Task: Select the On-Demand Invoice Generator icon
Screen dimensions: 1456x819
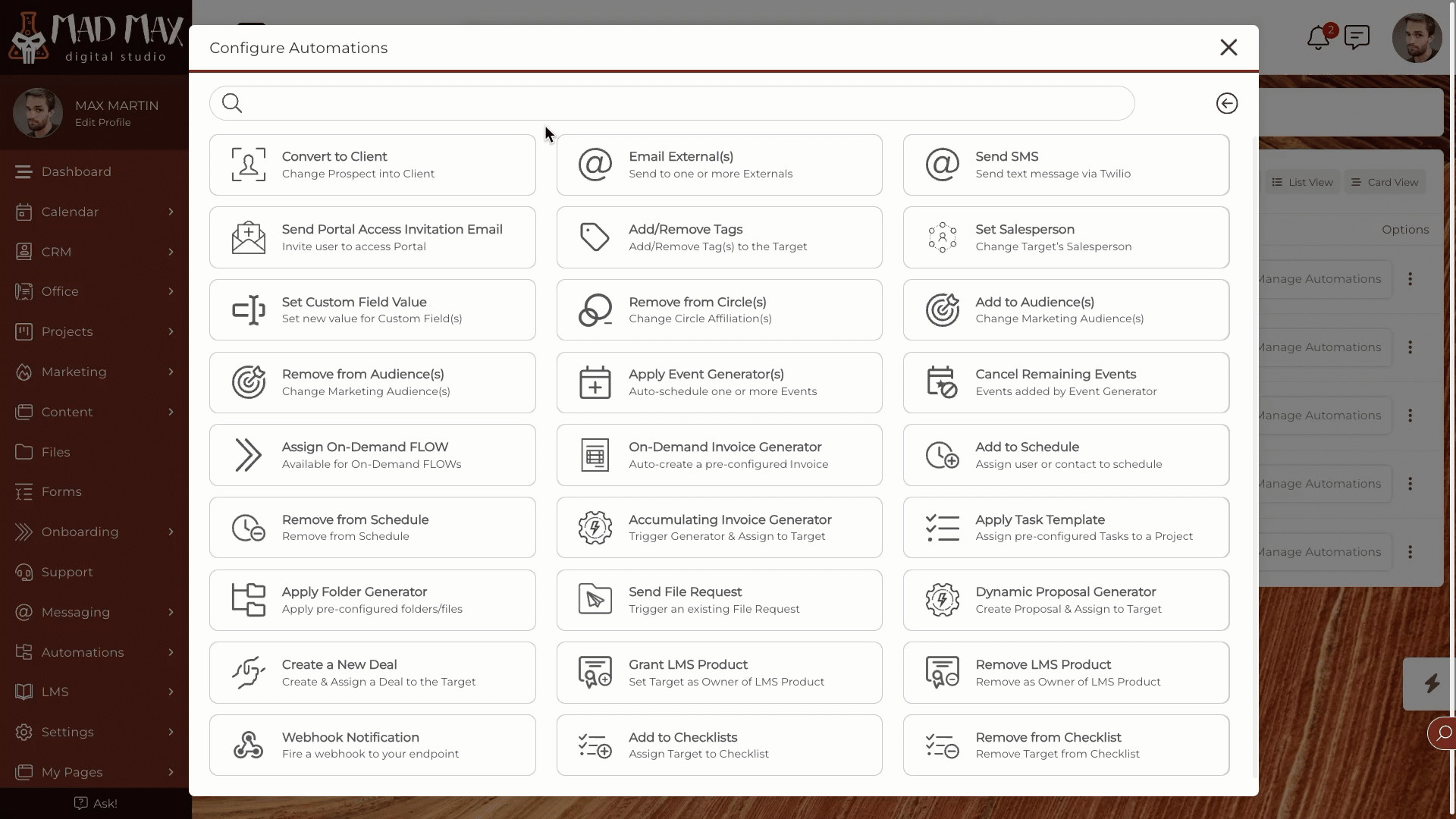Action: pyautogui.click(x=594, y=455)
